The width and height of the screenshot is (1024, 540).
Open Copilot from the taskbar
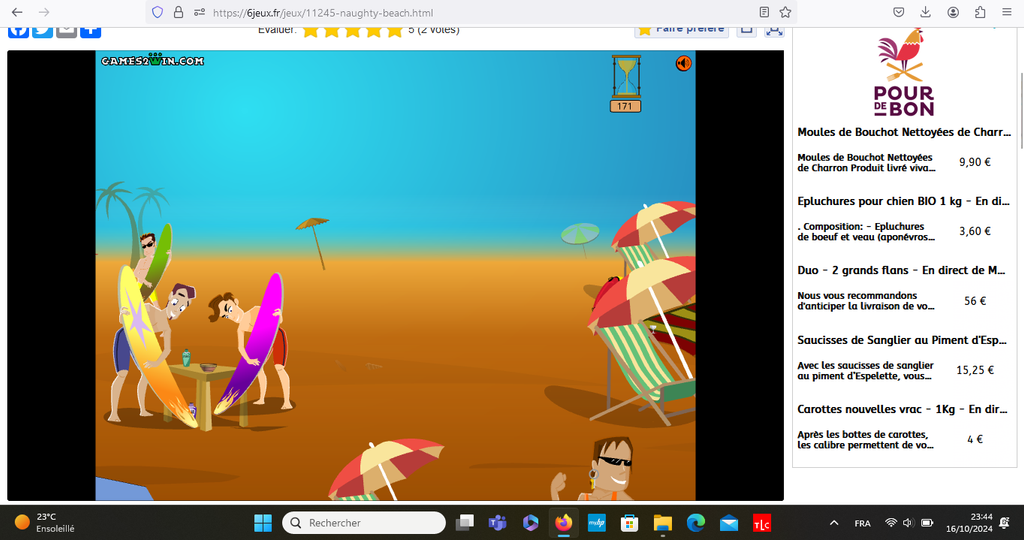click(x=530, y=522)
